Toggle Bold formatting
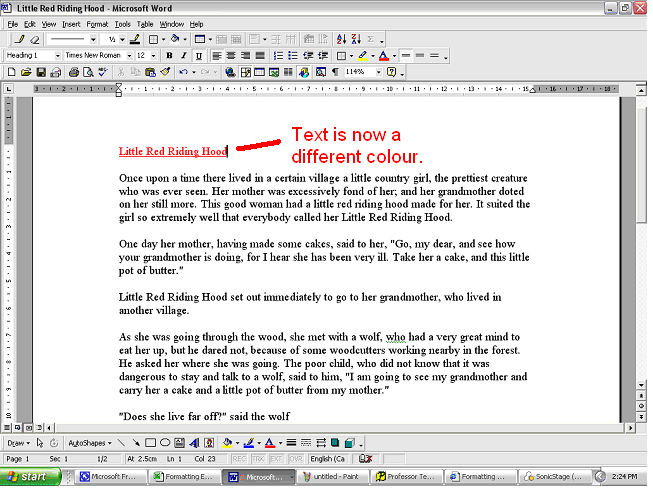This screenshot has height=492, width=653. click(x=169, y=56)
